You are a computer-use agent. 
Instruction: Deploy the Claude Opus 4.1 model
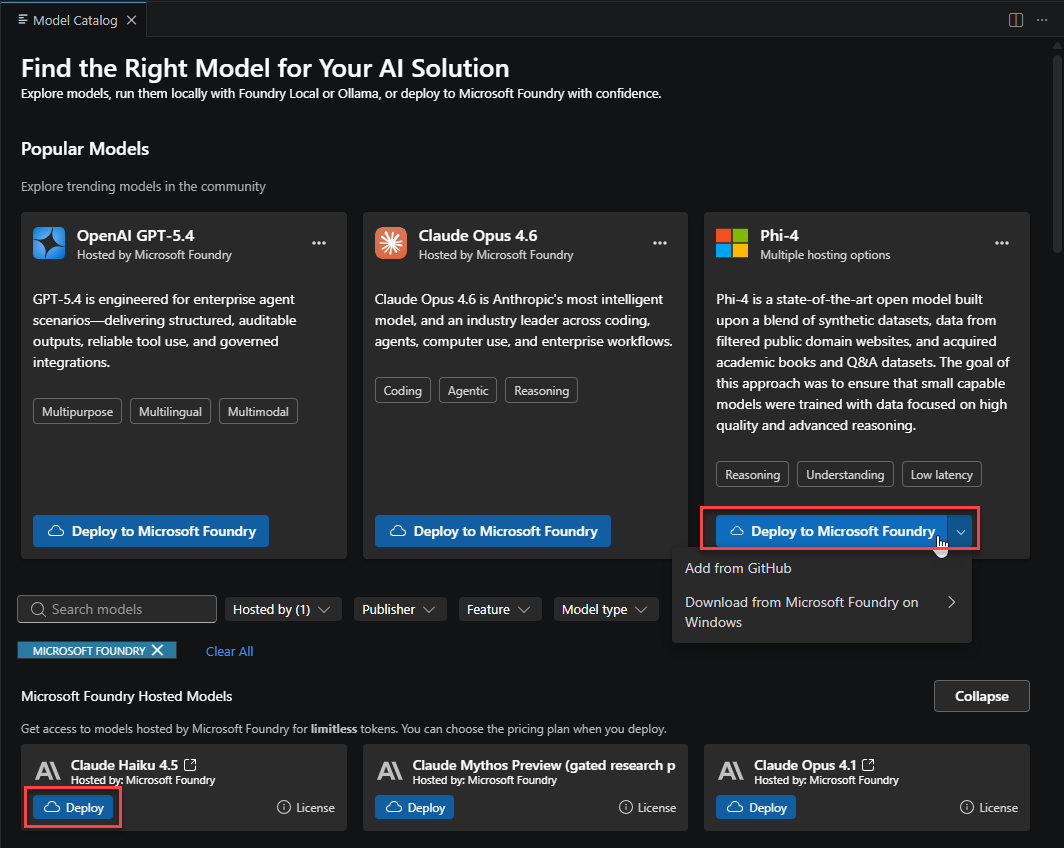[x=756, y=807]
